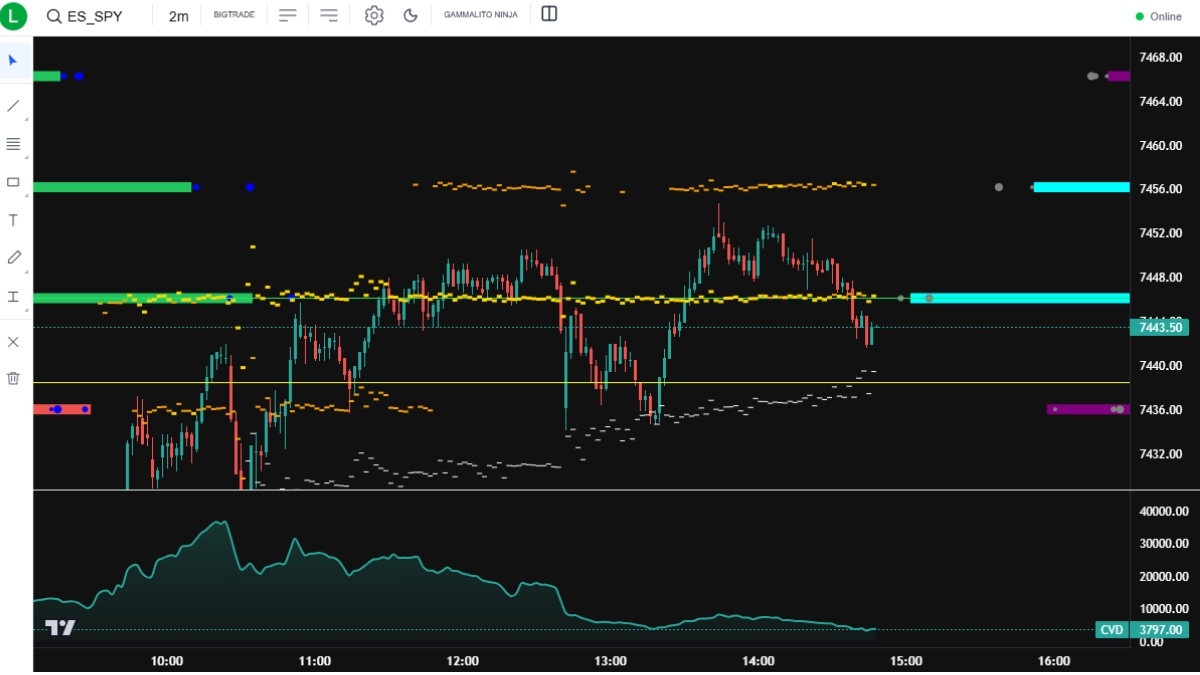Toggle dark mode moon icon
Image resolution: width=1200 pixels, height=675 pixels.
(410, 15)
